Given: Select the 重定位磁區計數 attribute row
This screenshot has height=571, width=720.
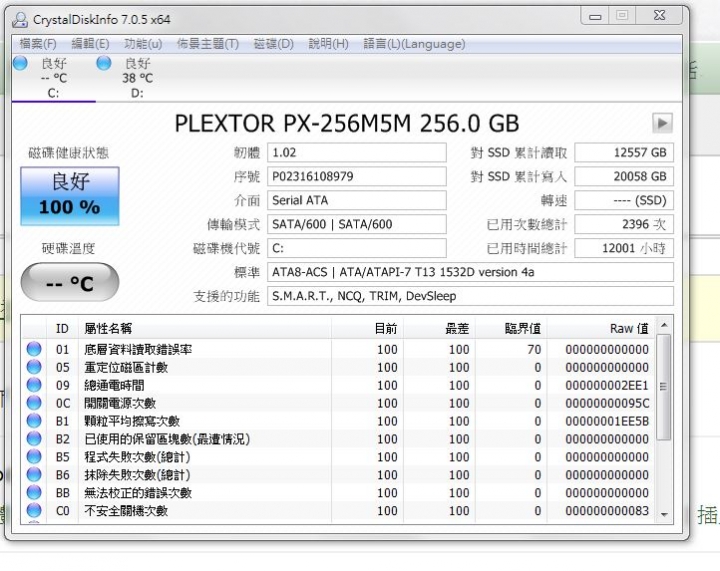Looking at the screenshot, I should [x=339, y=367].
